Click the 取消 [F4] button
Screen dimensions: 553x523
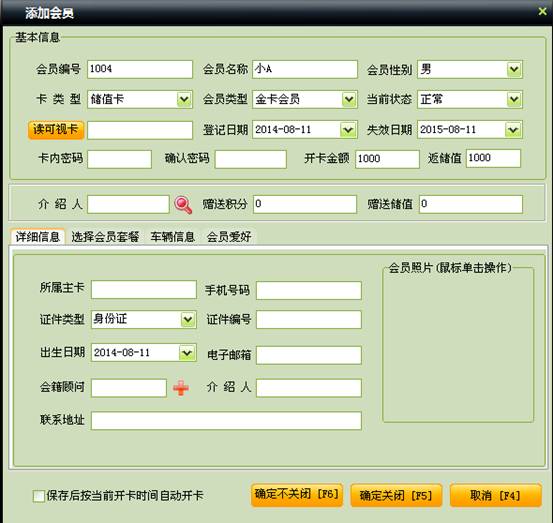(495, 495)
